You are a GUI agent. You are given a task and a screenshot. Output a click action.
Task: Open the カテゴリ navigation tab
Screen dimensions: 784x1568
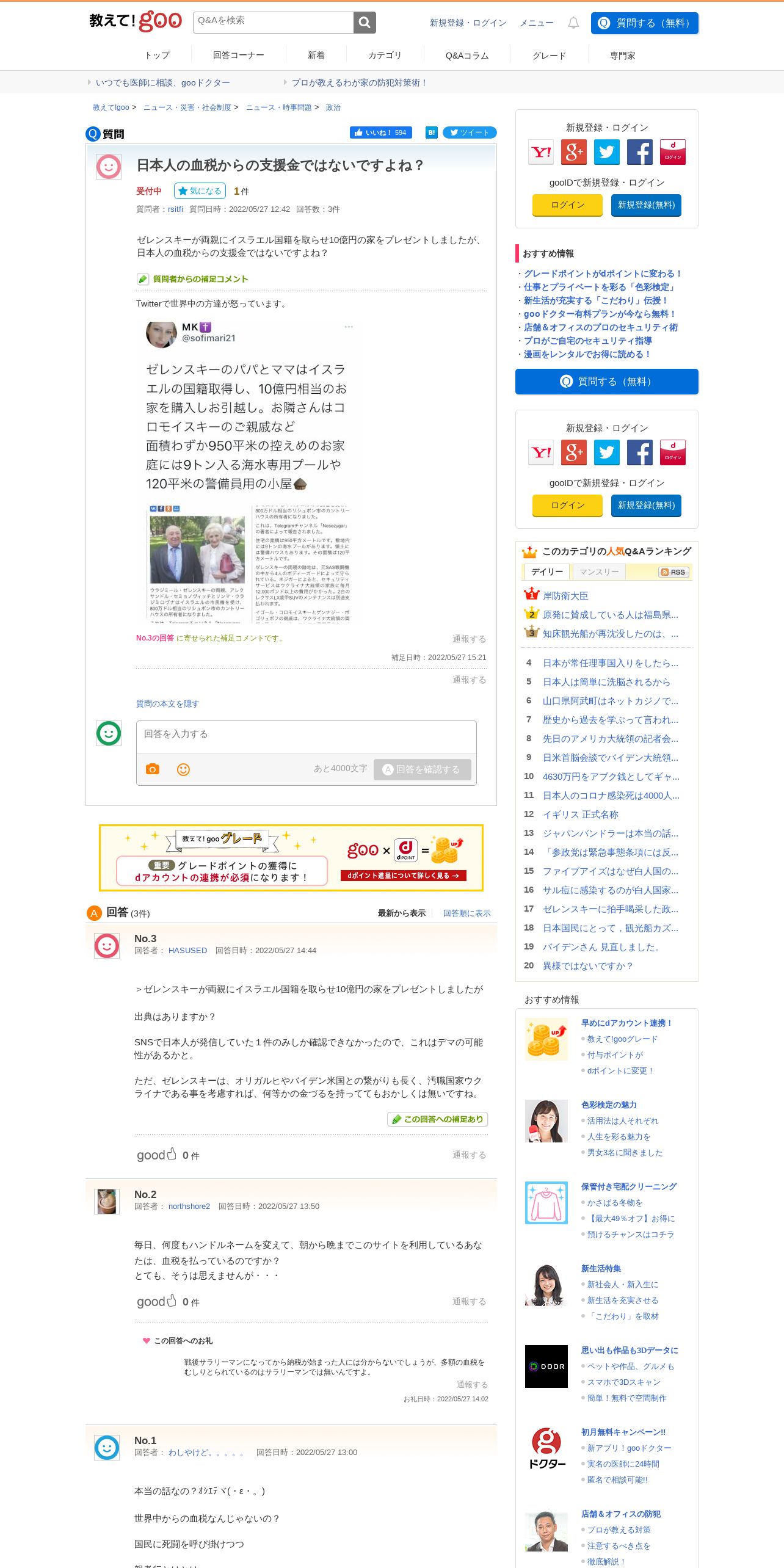[x=385, y=55]
